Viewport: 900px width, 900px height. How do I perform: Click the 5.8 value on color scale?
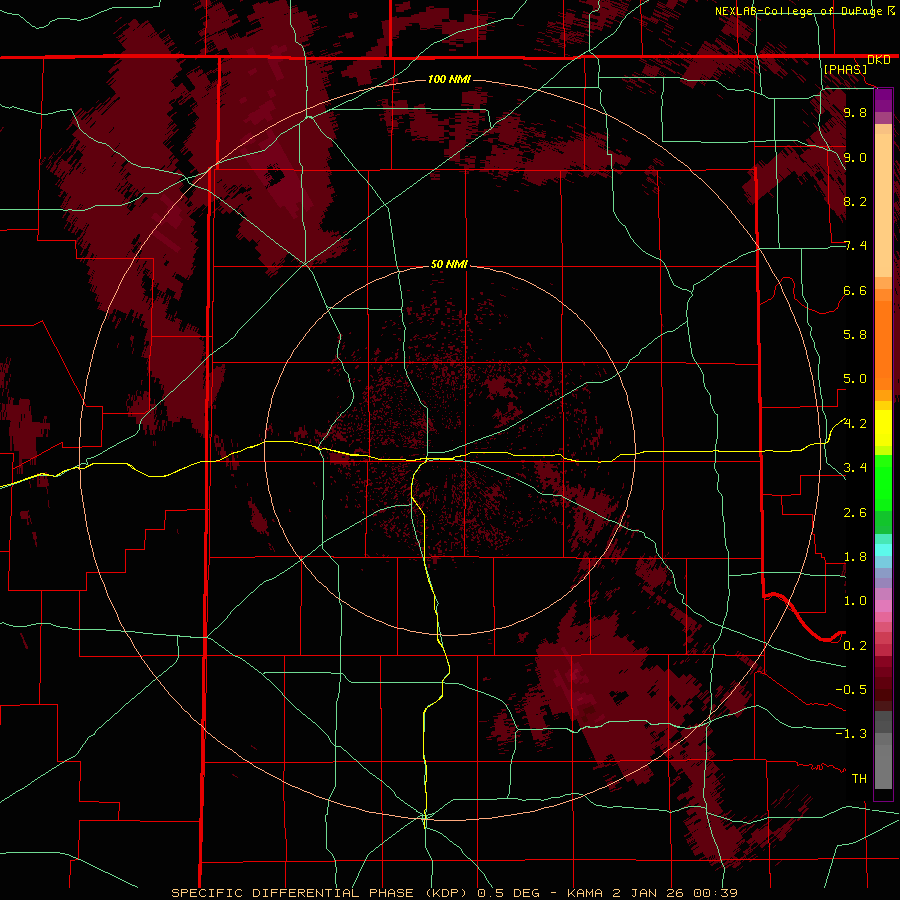click(x=855, y=335)
